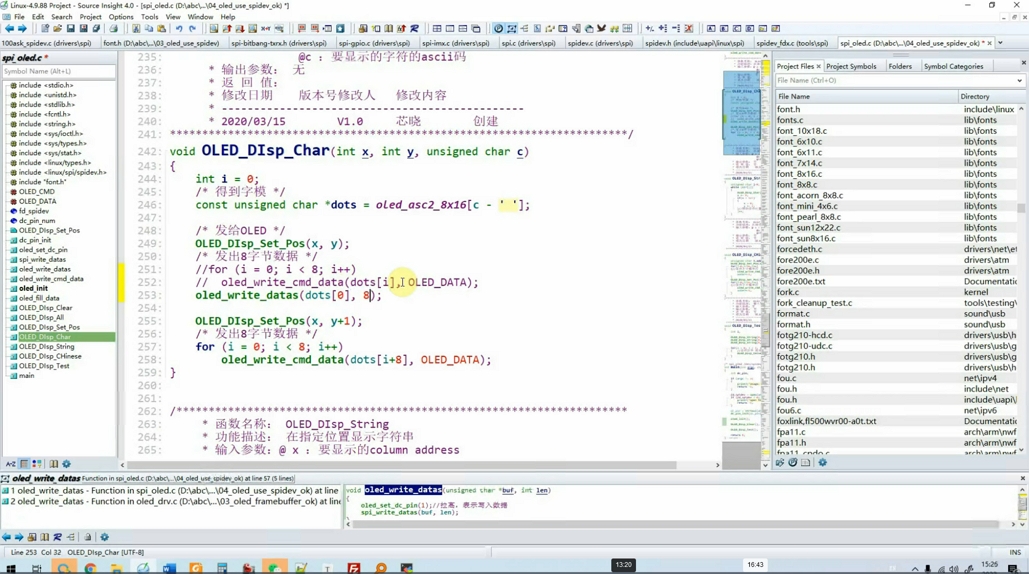Switch to 100ask_spidev.c tab
This screenshot has height=574, width=1029.
[x=47, y=43]
